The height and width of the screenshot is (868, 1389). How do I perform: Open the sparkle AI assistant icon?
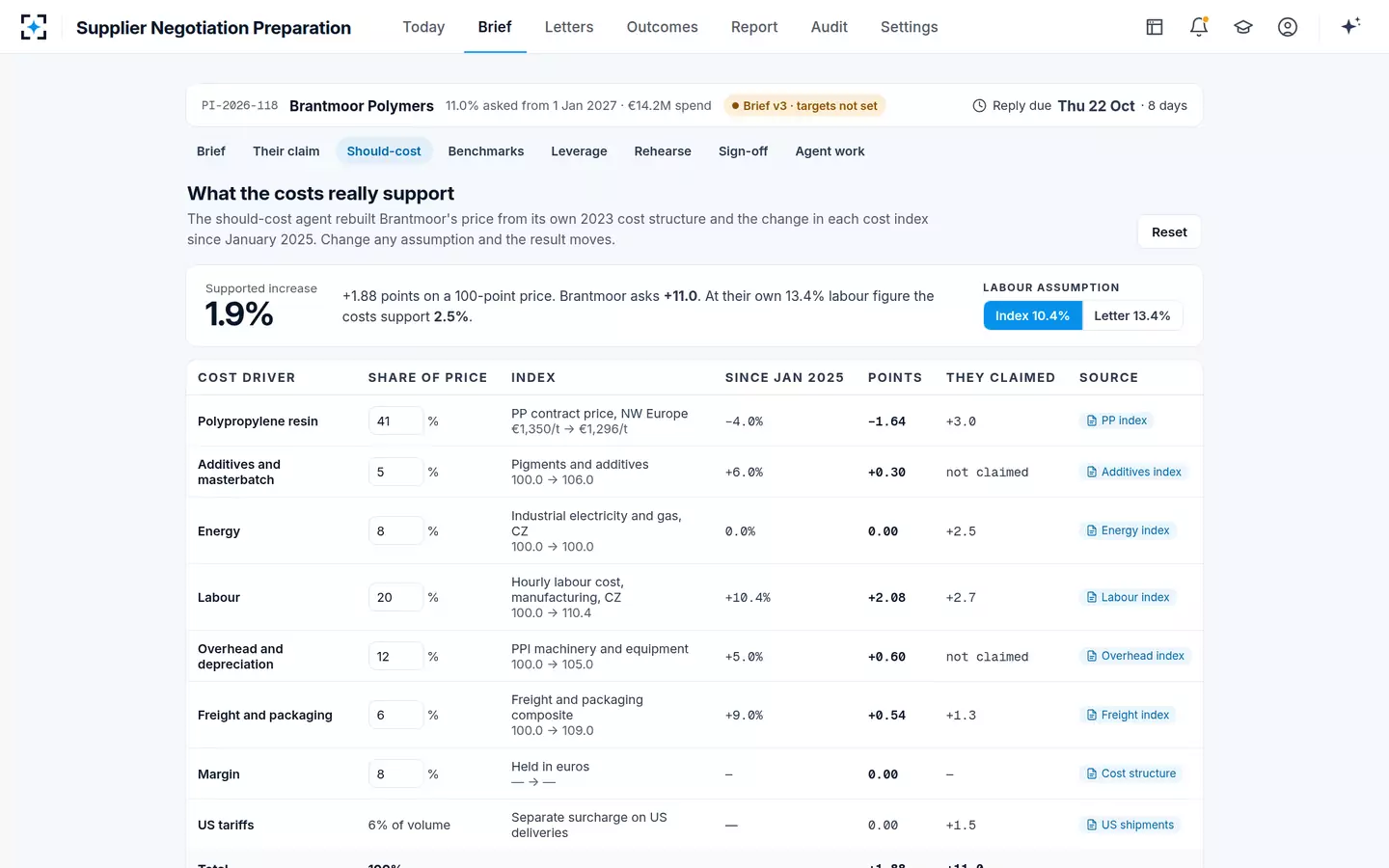(1350, 26)
